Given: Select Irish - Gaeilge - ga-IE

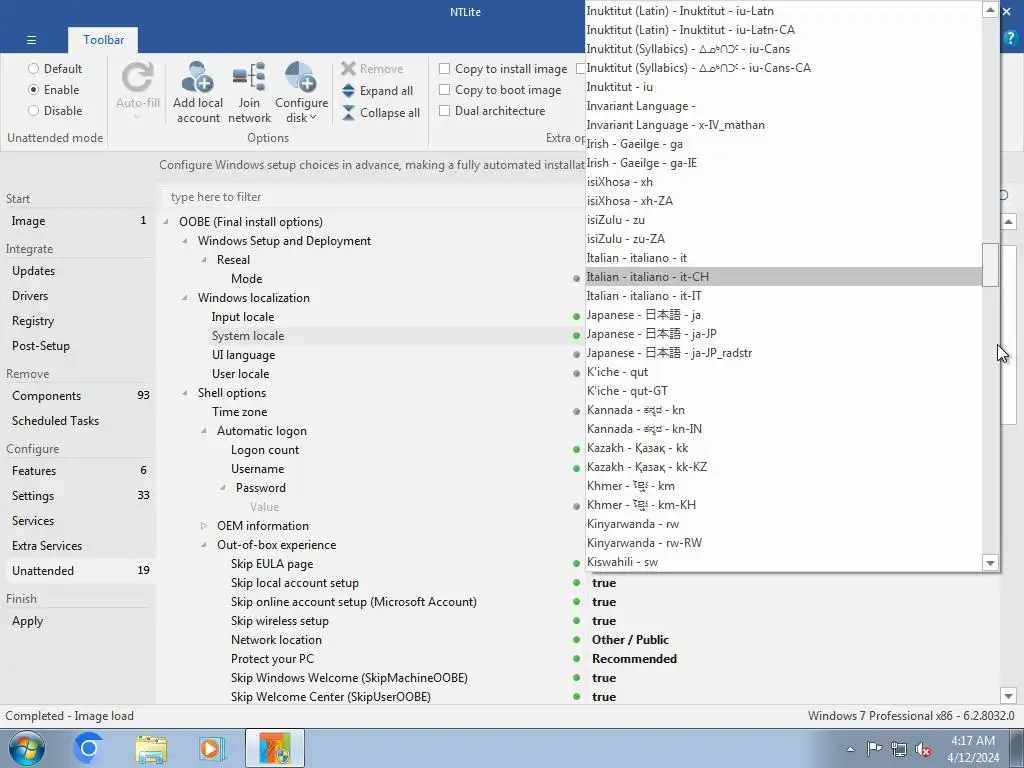Looking at the screenshot, I should (x=784, y=163).
